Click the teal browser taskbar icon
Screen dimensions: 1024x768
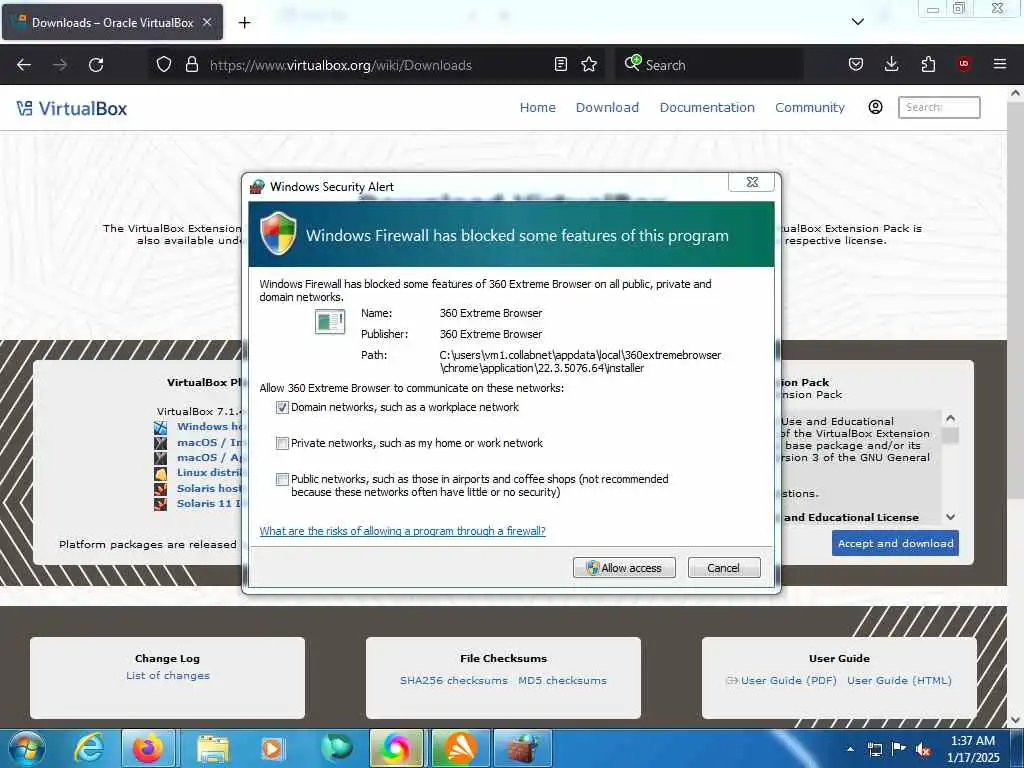[336, 748]
